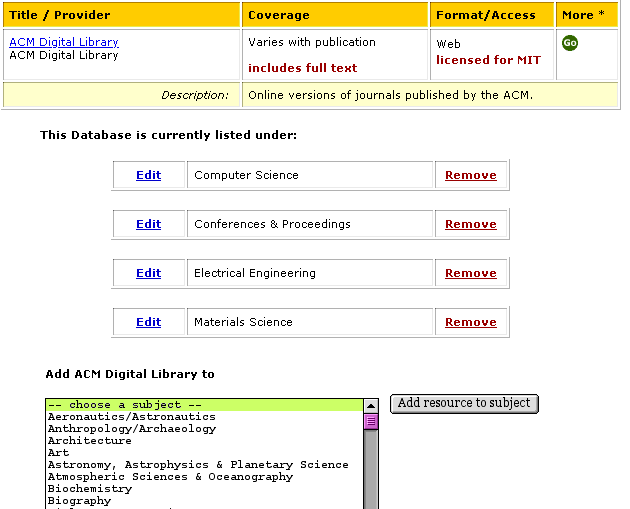Open the ACM Digital Library link

pyautogui.click(x=64, y=42)
